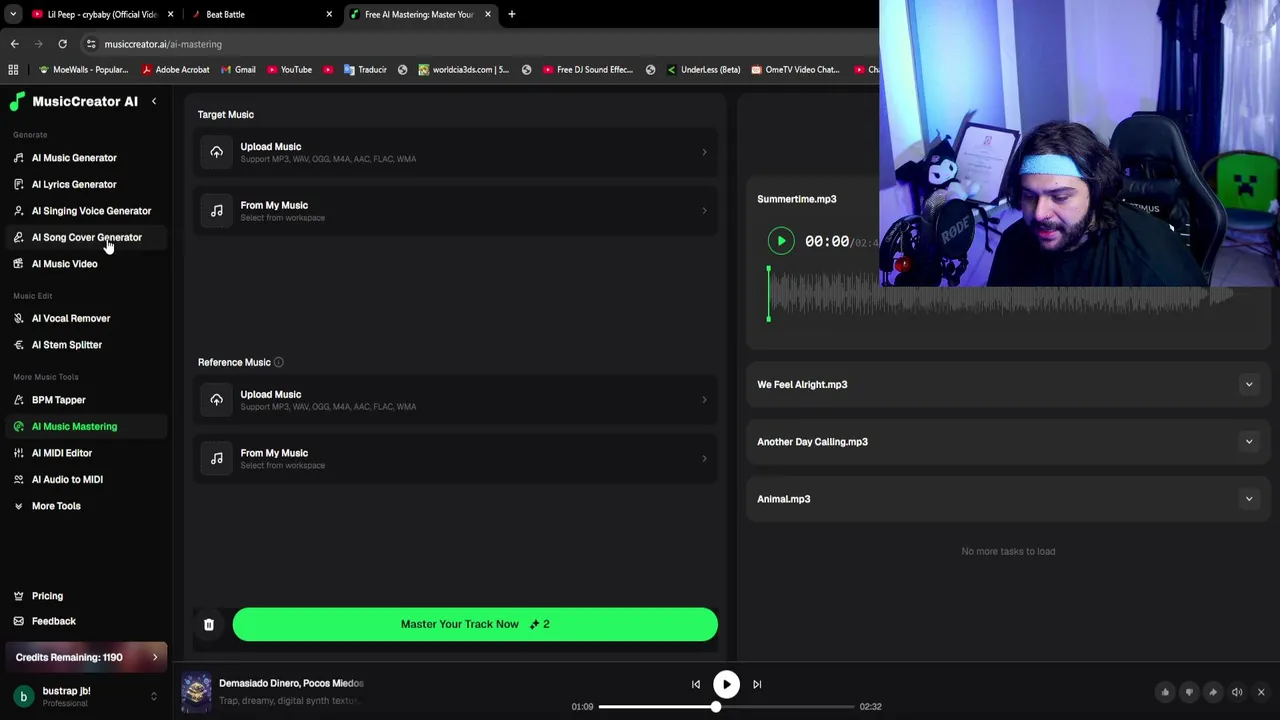The image size is (1280, 720).
Task: Open the MoeWalls bookmark
Action: (83, 70)
